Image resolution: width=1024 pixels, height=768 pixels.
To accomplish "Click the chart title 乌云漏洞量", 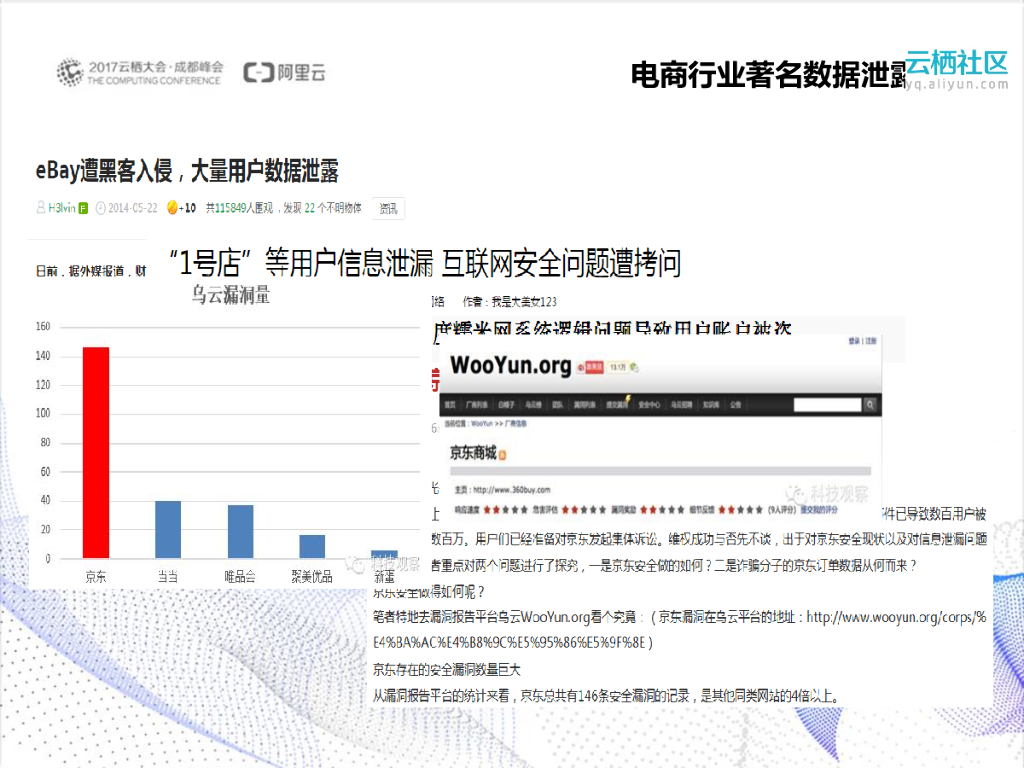I will click(231, 295).
